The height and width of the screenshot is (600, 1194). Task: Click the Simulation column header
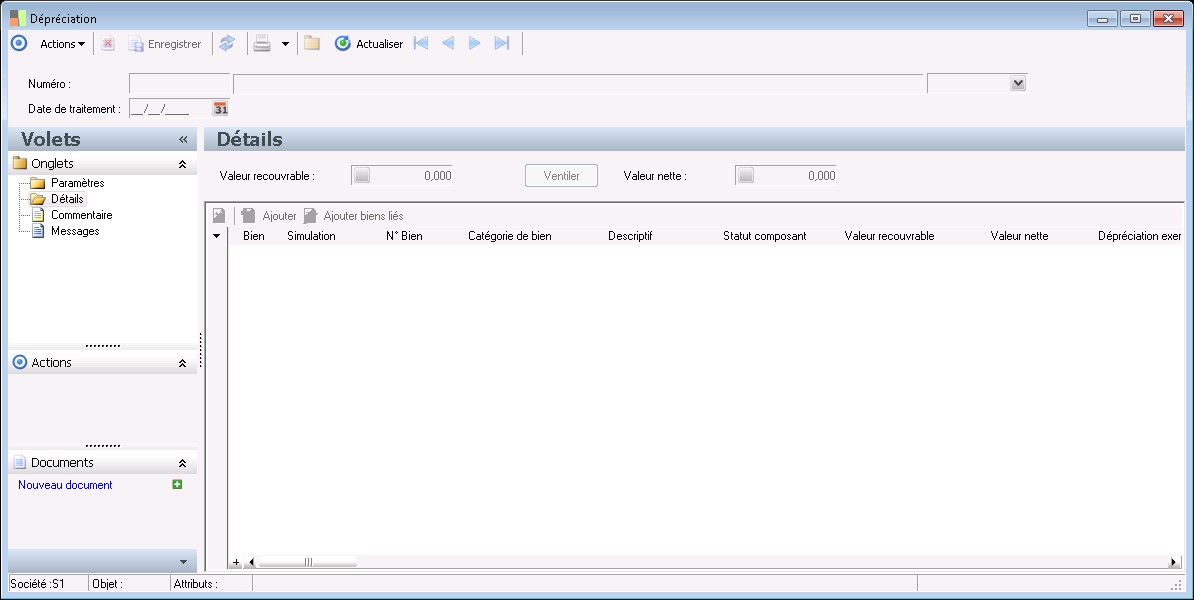311,236
